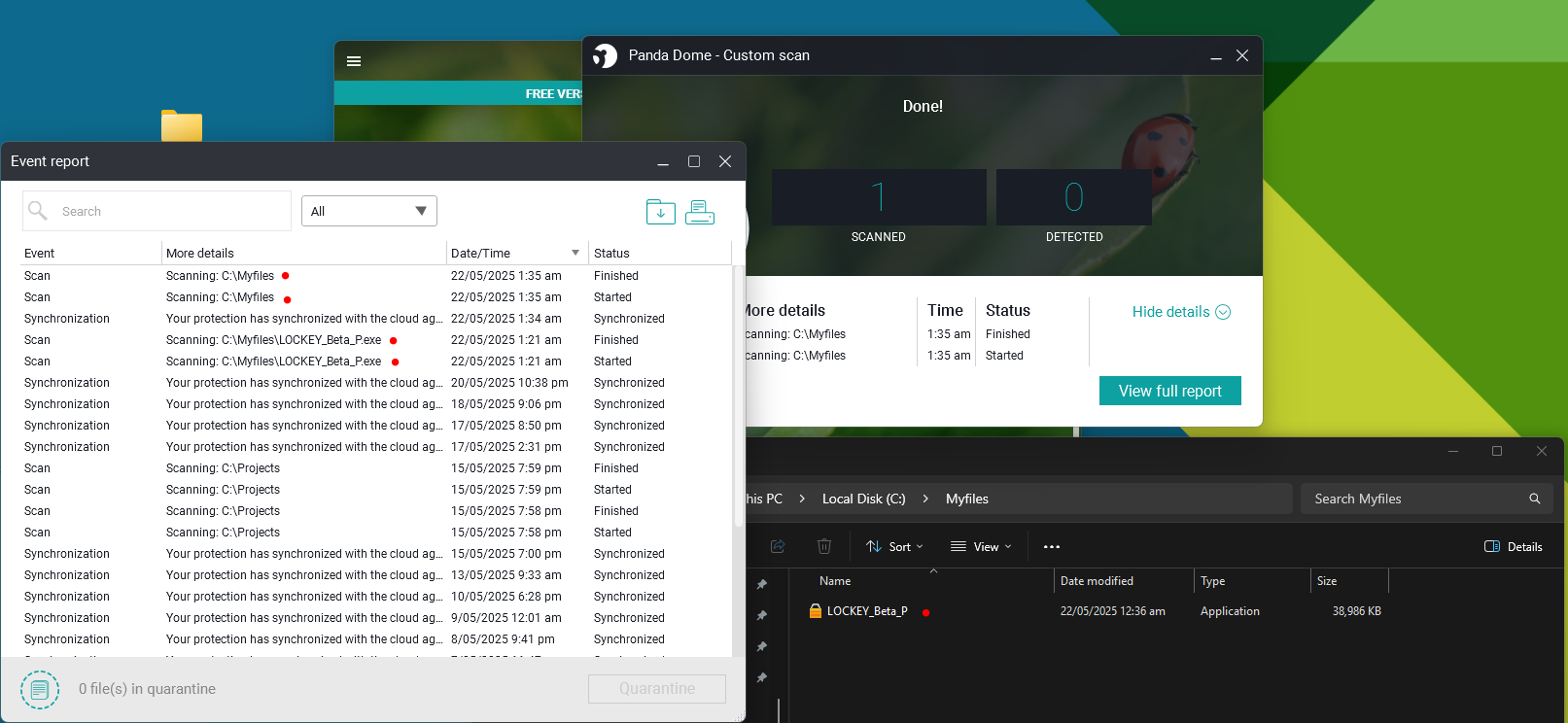1568x723 pixels.
Task: Collapse details with Hide details chevron
Action: pyautogui.click(x=1223, y=312)
